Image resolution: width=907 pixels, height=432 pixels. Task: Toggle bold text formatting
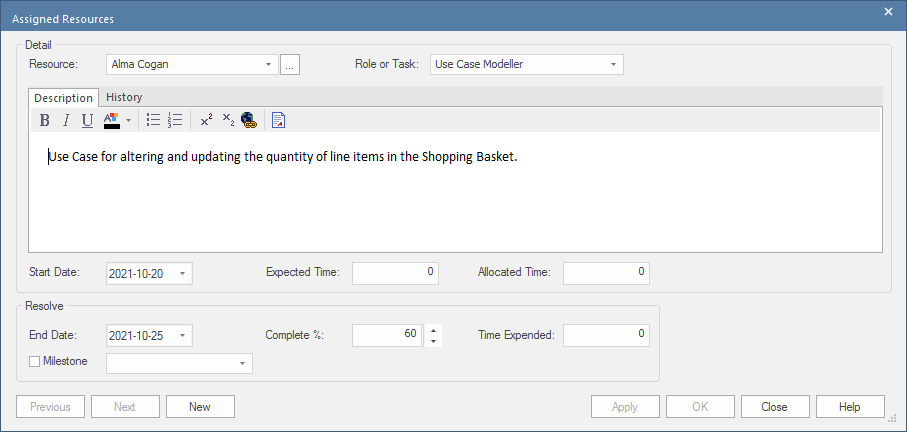click(44, 120)
